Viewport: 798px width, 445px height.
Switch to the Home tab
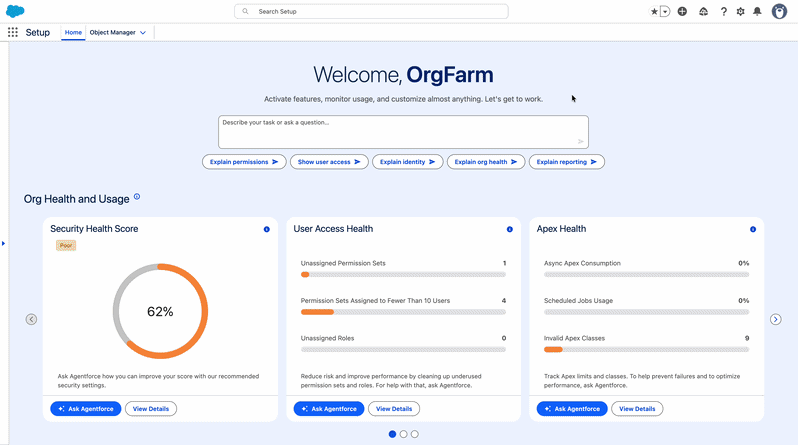tap(73, 33)
